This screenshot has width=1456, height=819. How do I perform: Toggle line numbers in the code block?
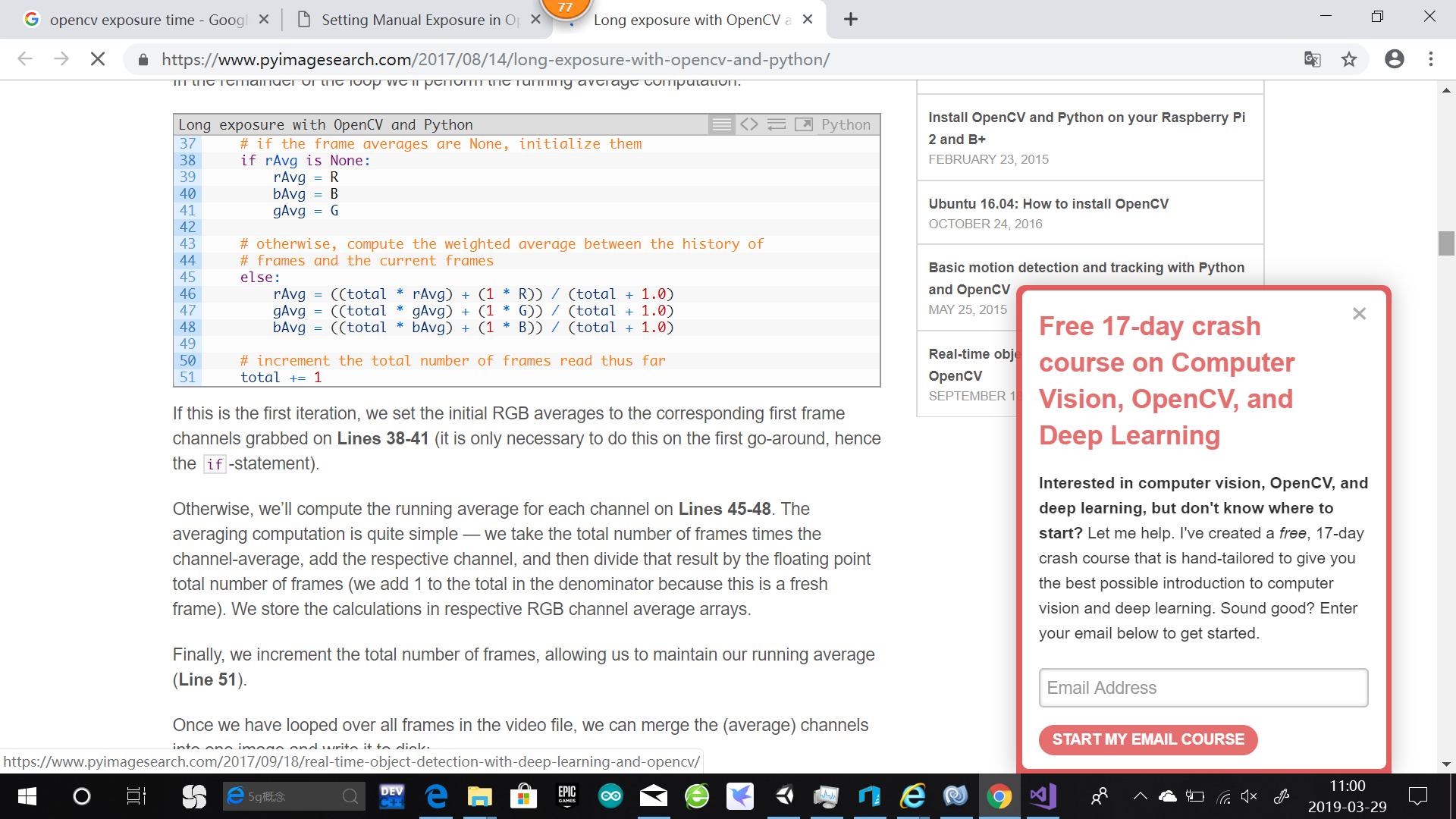pos(721,124)
